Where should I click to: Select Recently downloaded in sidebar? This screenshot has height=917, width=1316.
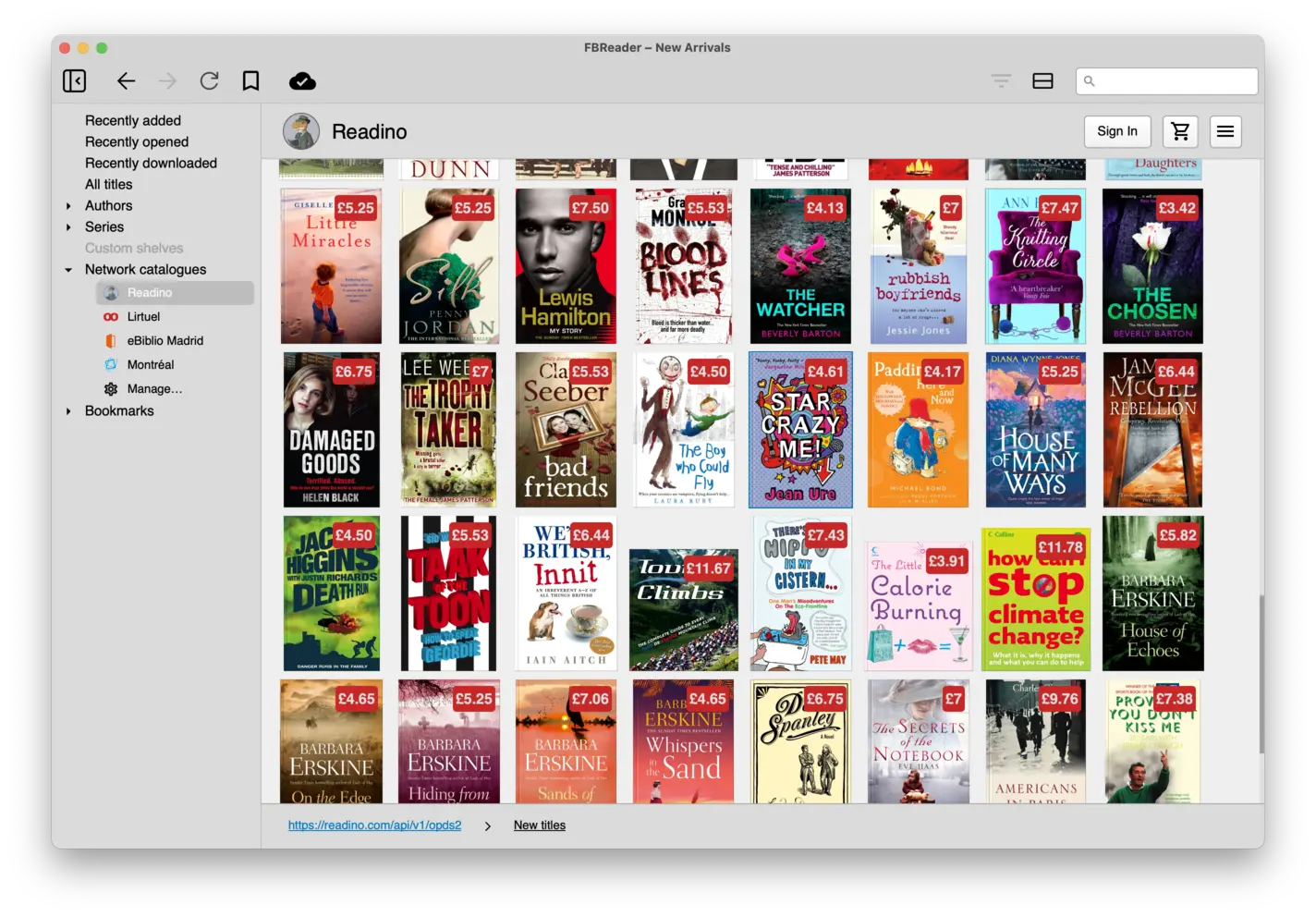(151, 164)
